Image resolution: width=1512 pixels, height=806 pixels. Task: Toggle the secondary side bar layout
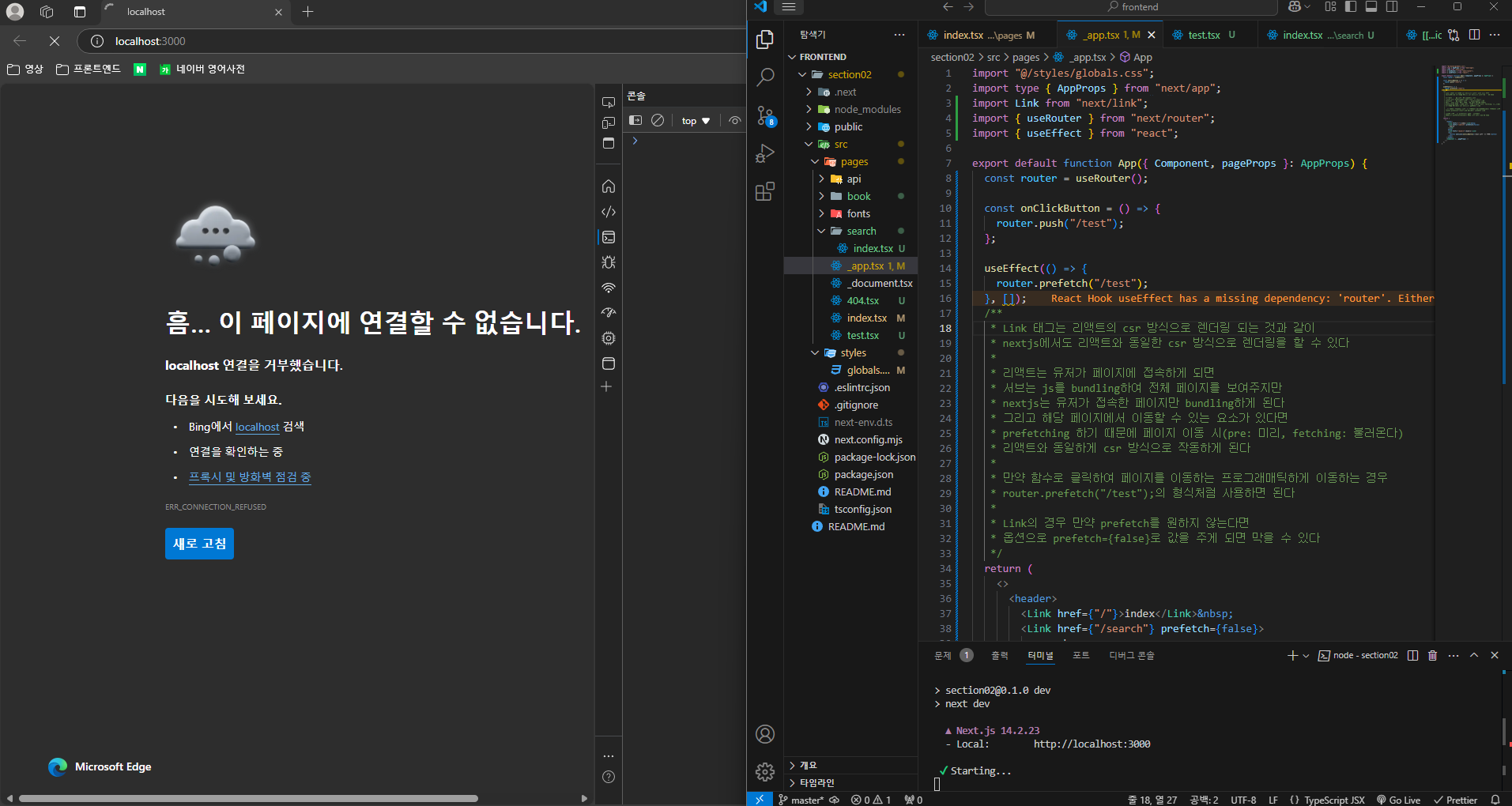1392,6
